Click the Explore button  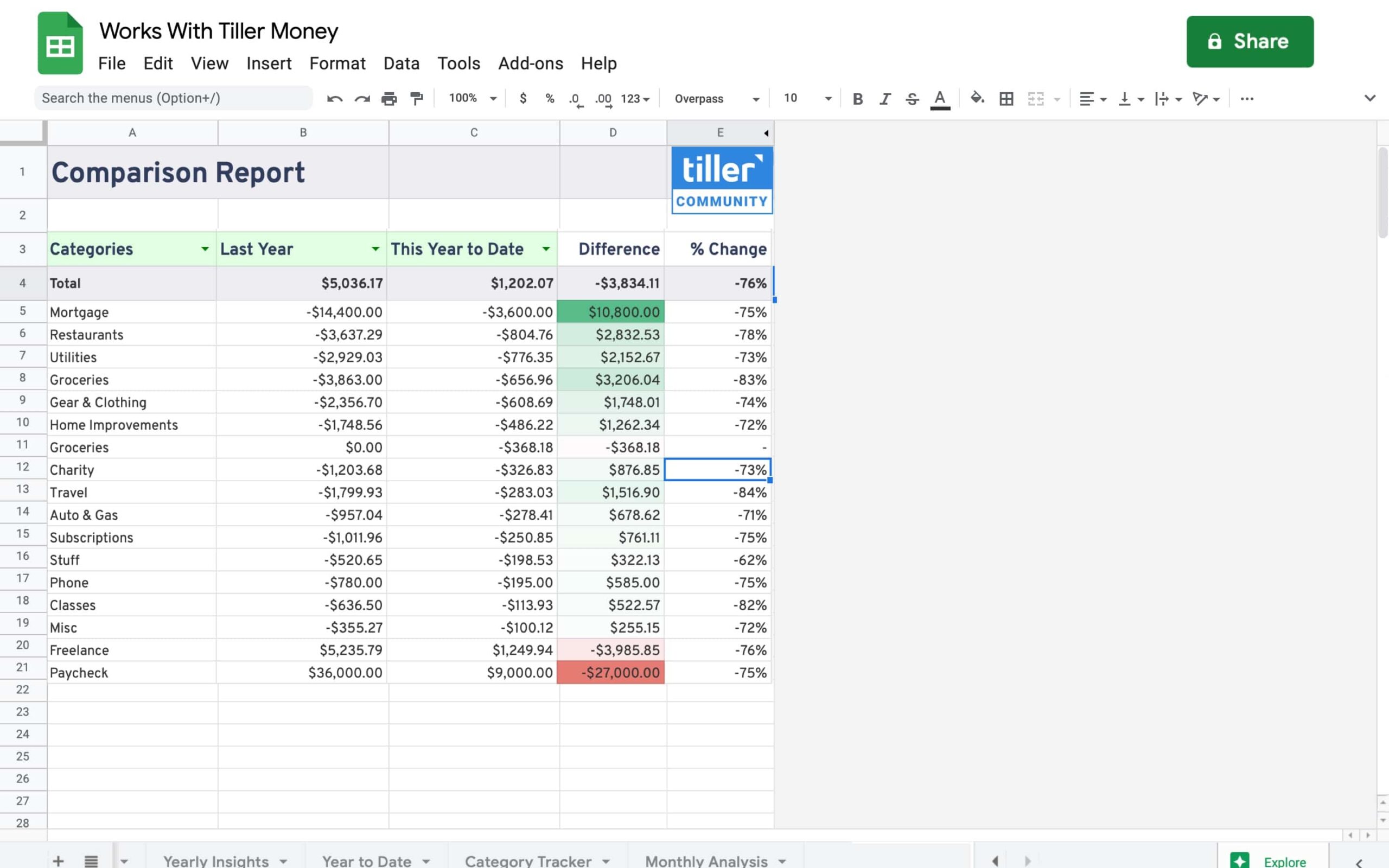point(1272,860)
